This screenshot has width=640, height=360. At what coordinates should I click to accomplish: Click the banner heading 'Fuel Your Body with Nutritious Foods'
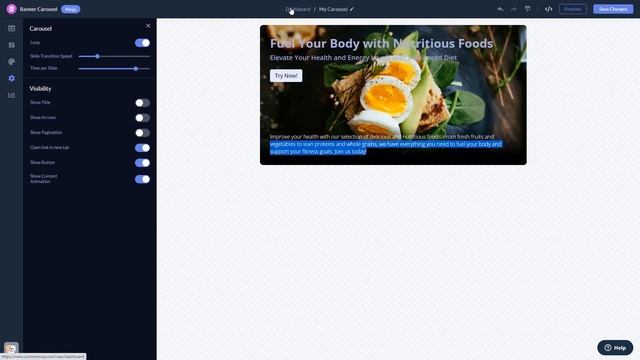point(381,43)
